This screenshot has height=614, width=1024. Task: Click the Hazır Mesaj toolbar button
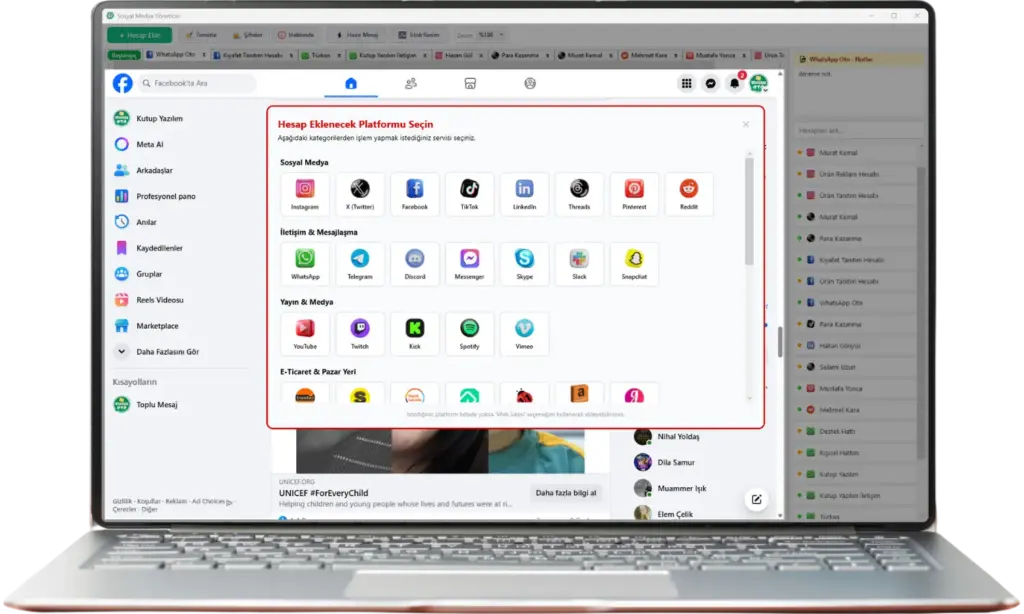pos(357,35)
